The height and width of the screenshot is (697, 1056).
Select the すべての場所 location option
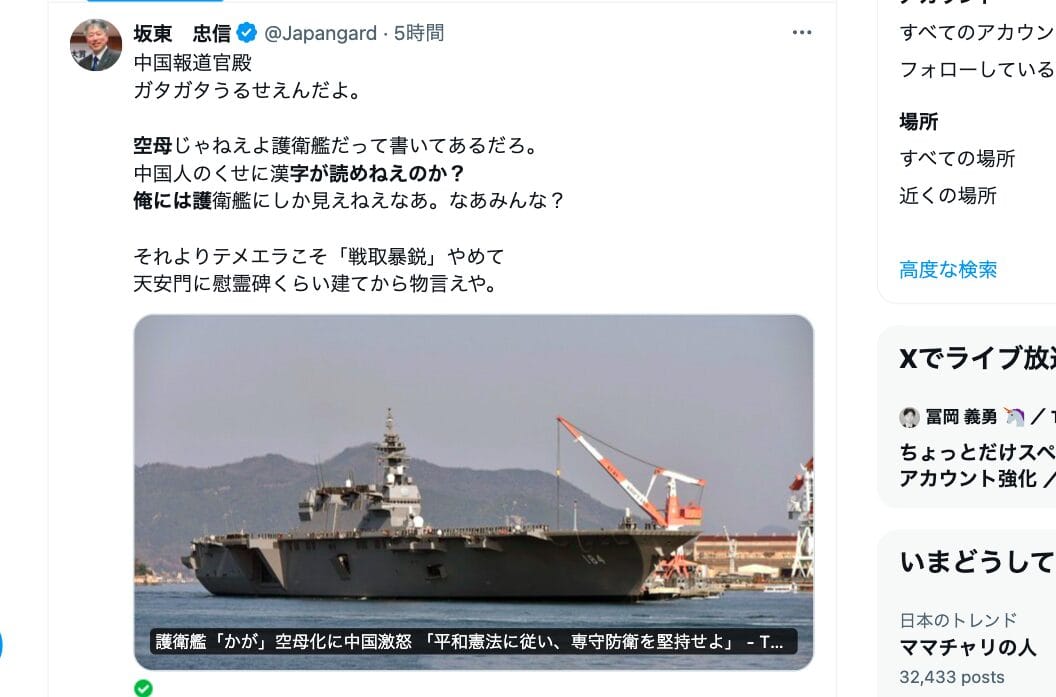(957, 159)
